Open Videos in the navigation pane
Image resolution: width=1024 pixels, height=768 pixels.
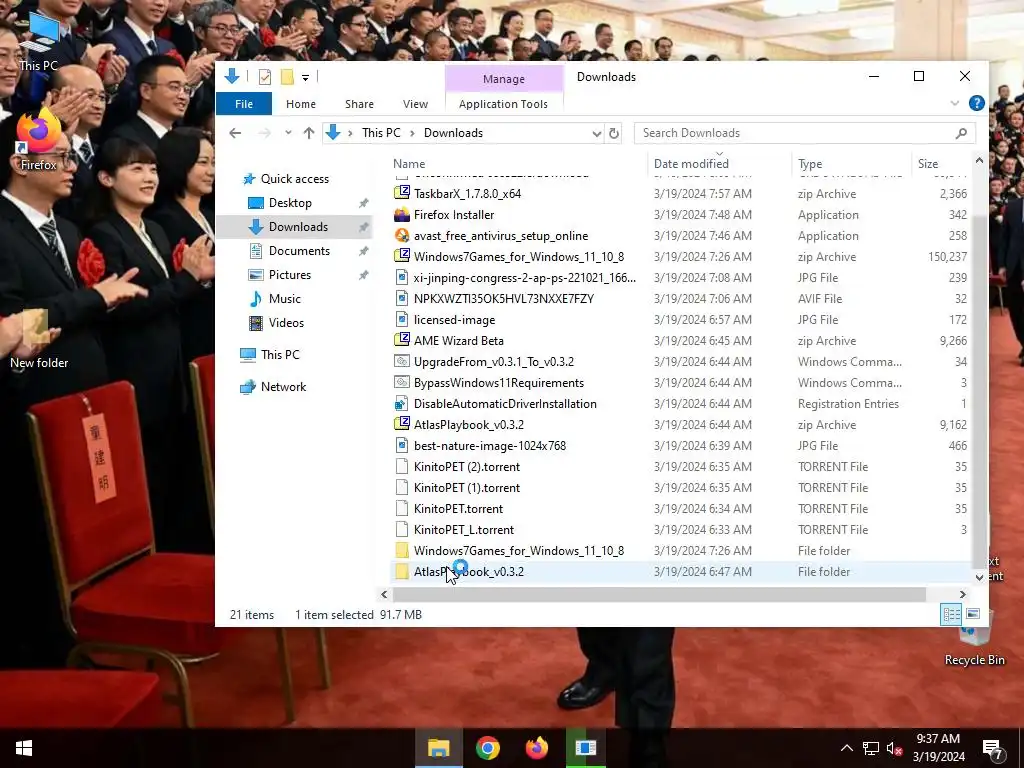point(286,323)
